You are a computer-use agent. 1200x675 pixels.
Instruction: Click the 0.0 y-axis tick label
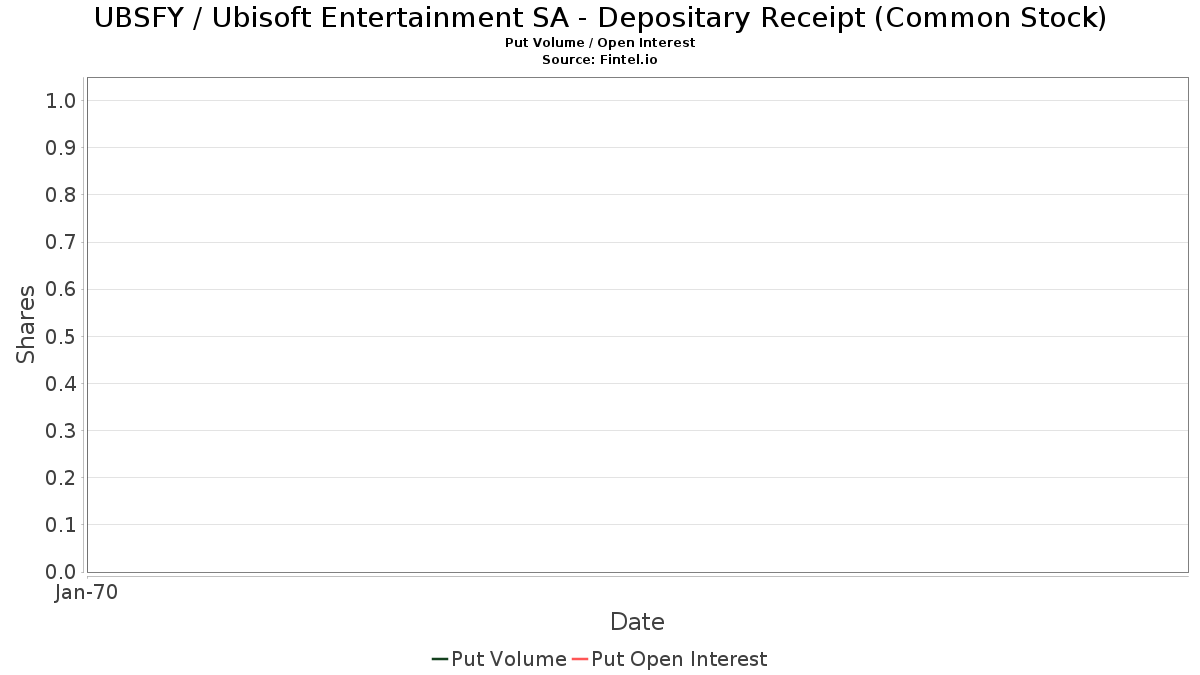click(61, 572)
